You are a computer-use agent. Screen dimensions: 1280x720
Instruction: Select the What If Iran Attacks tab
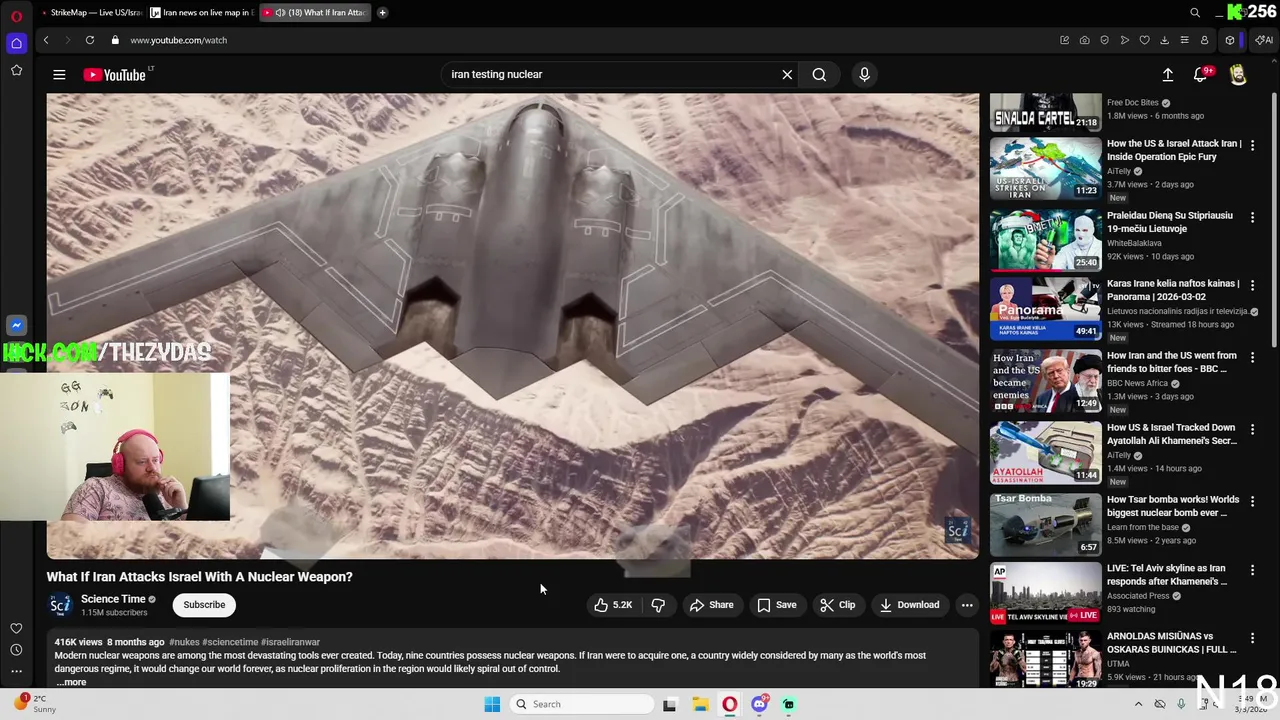[x=316, y=13]
